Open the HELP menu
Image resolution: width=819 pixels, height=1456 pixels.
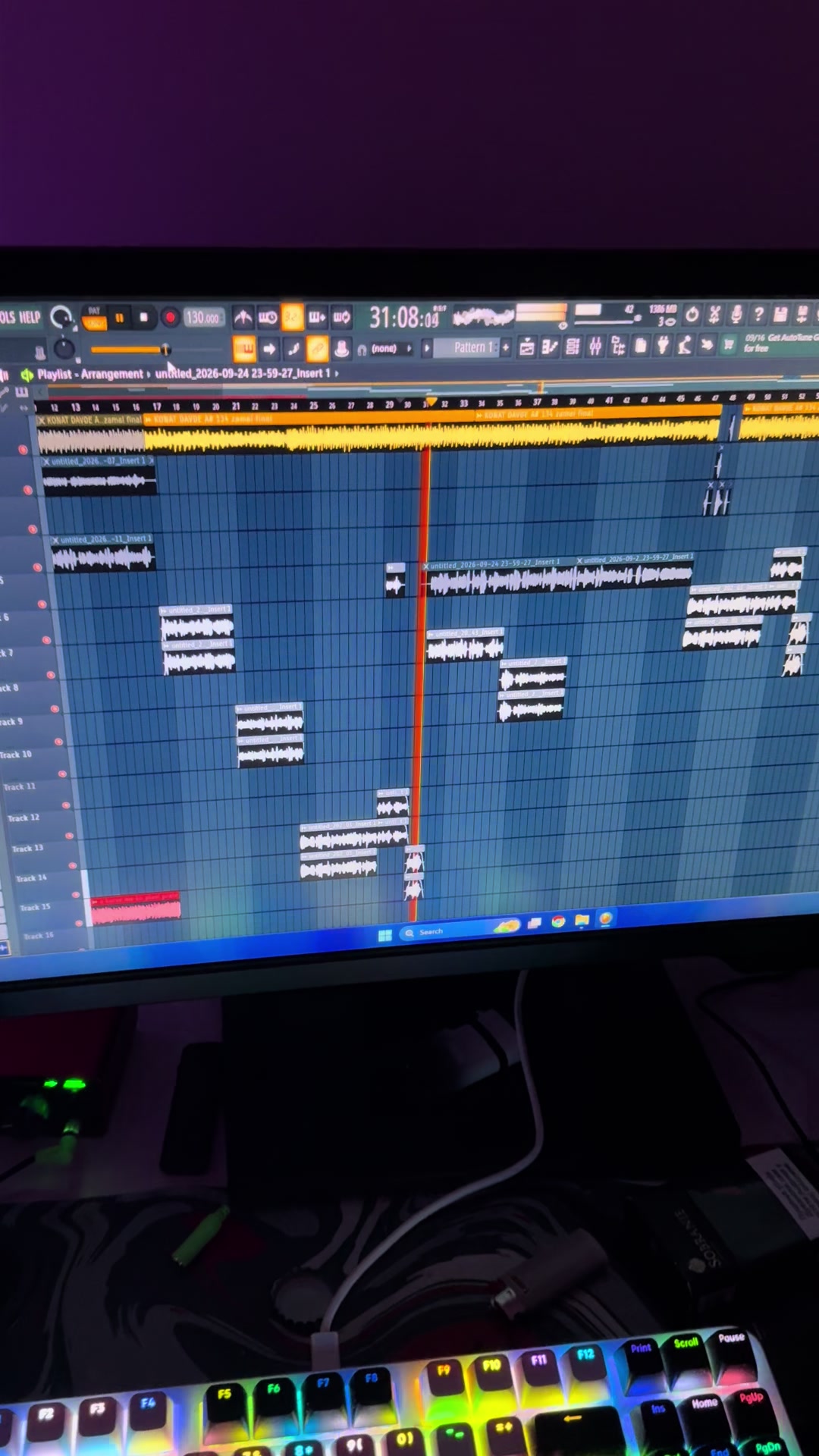click(x=30, y=317)
